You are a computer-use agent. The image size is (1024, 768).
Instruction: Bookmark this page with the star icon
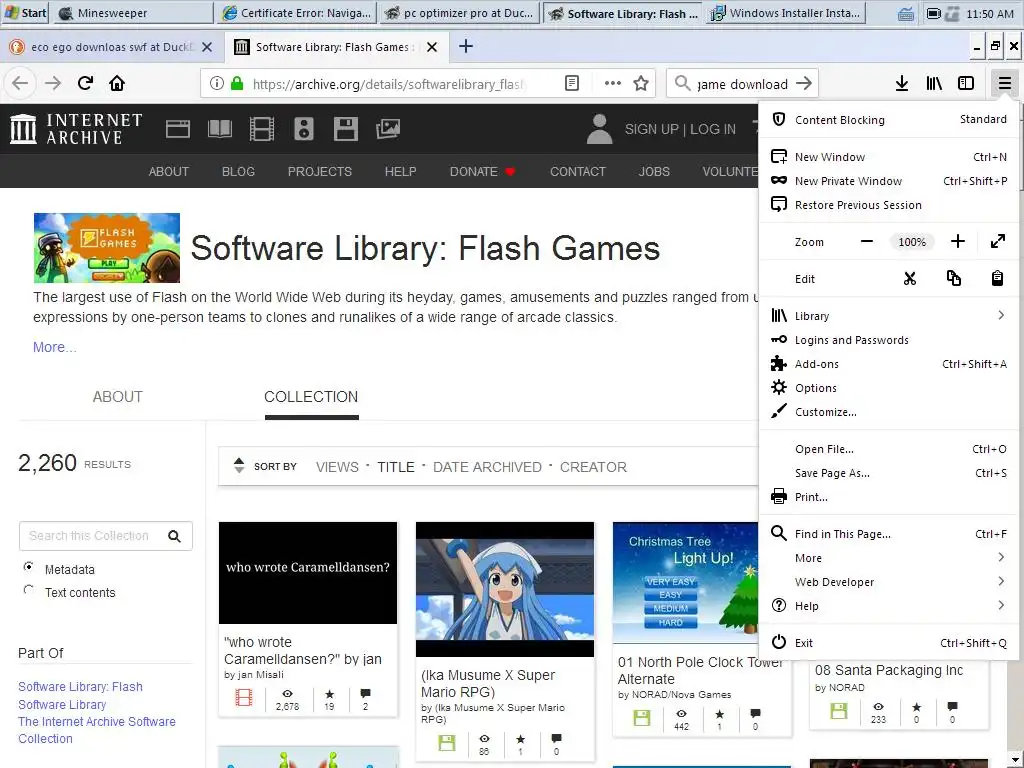641,84
